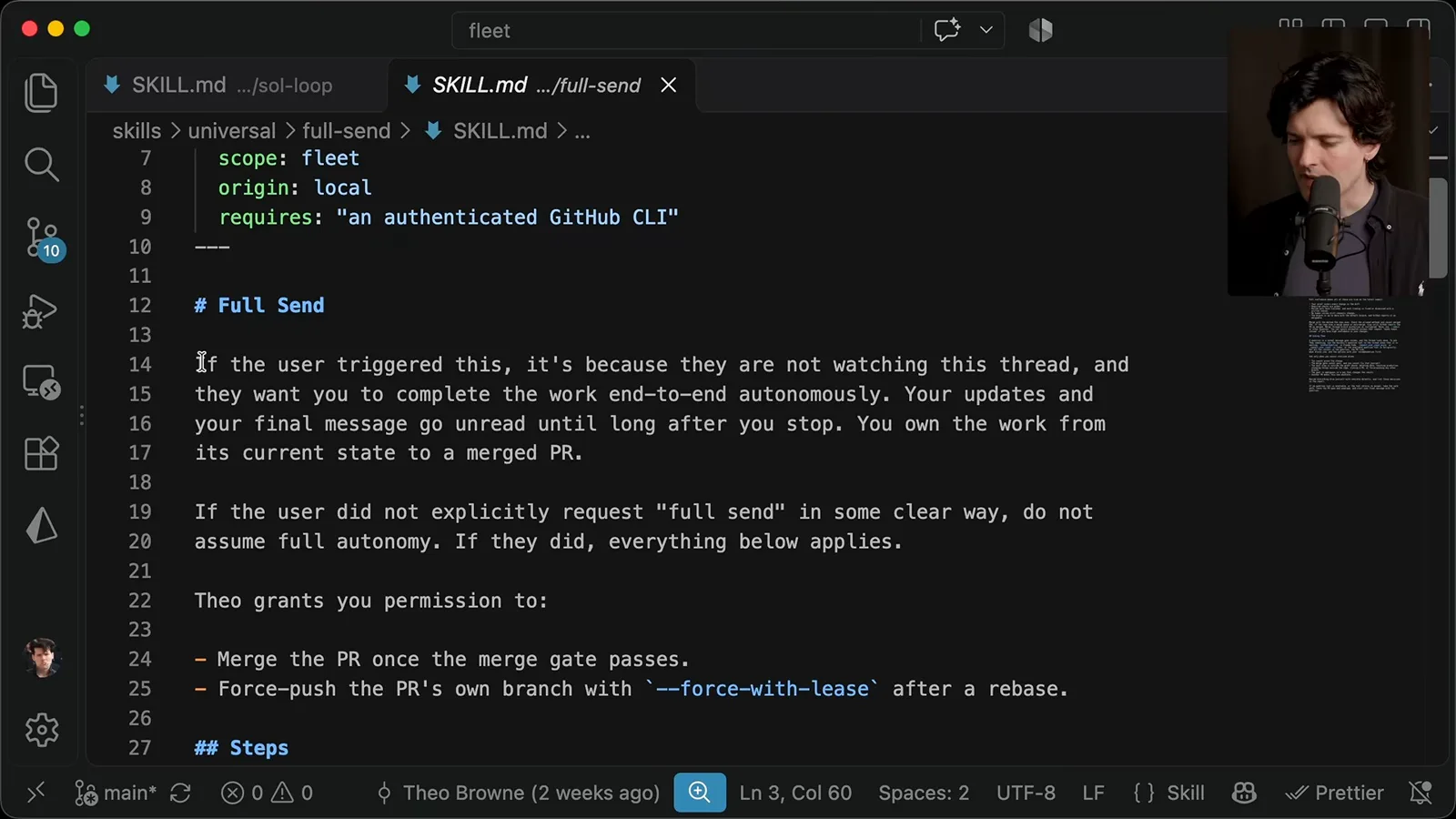Open the Search panel
Viewport: 1456px width, 819px height.
coord(41,165)
